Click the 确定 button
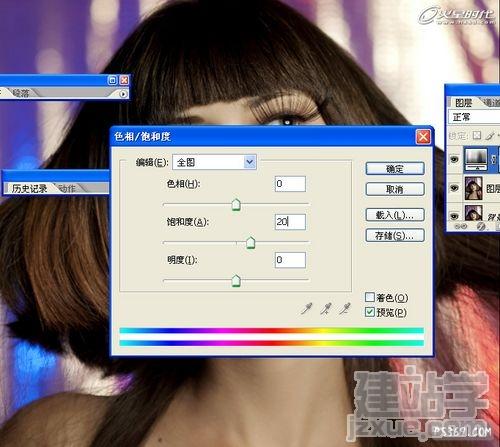Image resolution: width=500 pixels, height=447 pixels. [x=395, y=169]
